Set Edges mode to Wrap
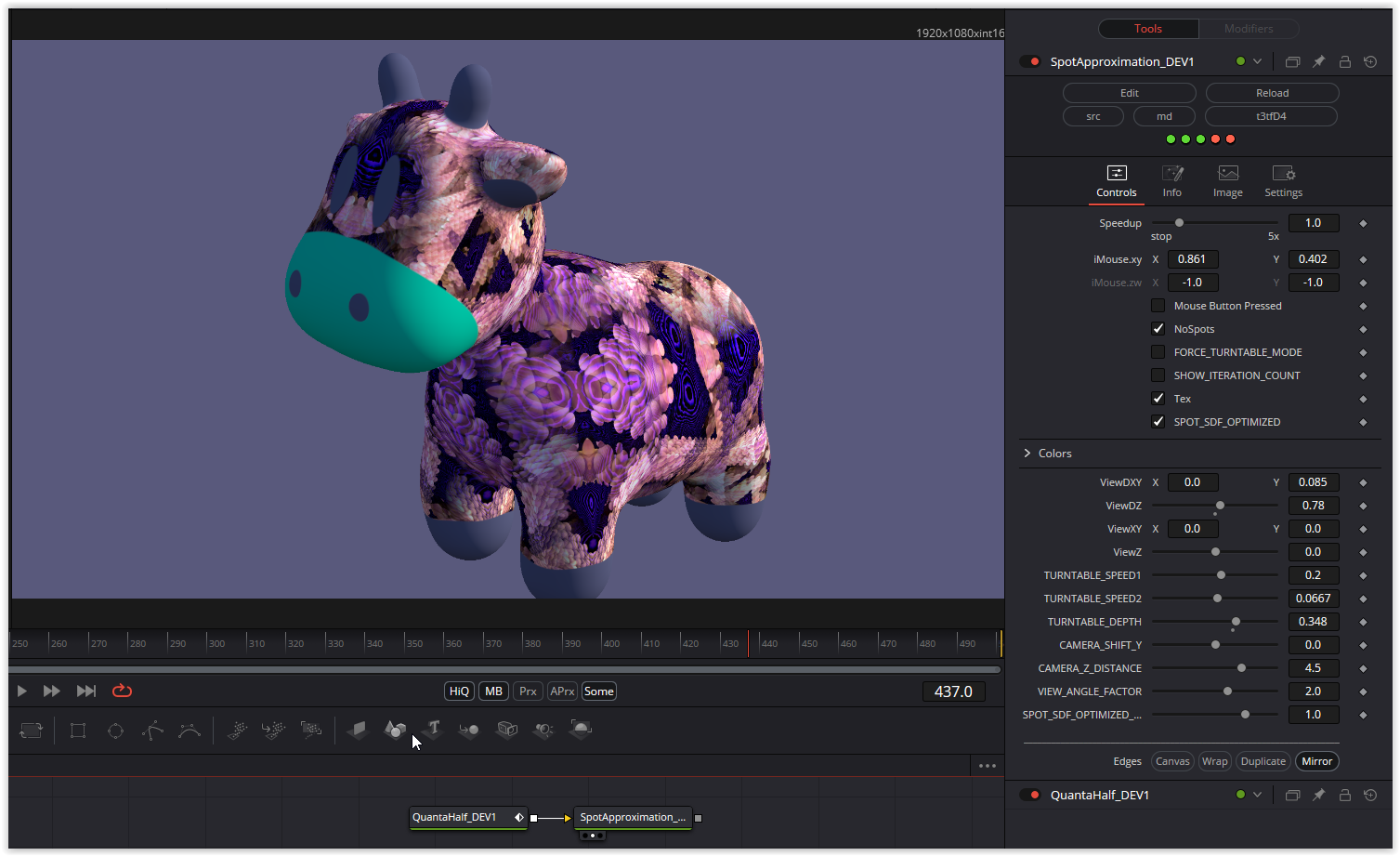This screenshot has height=856, width=1400. coord(1214,761)
